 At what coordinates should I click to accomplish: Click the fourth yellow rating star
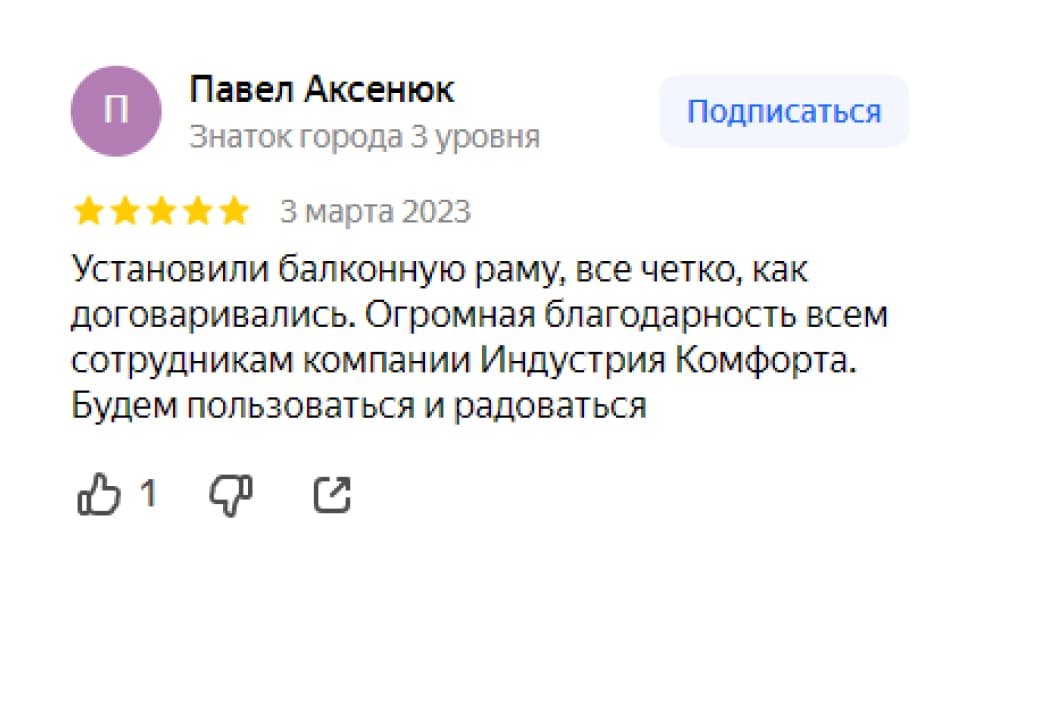197,212
